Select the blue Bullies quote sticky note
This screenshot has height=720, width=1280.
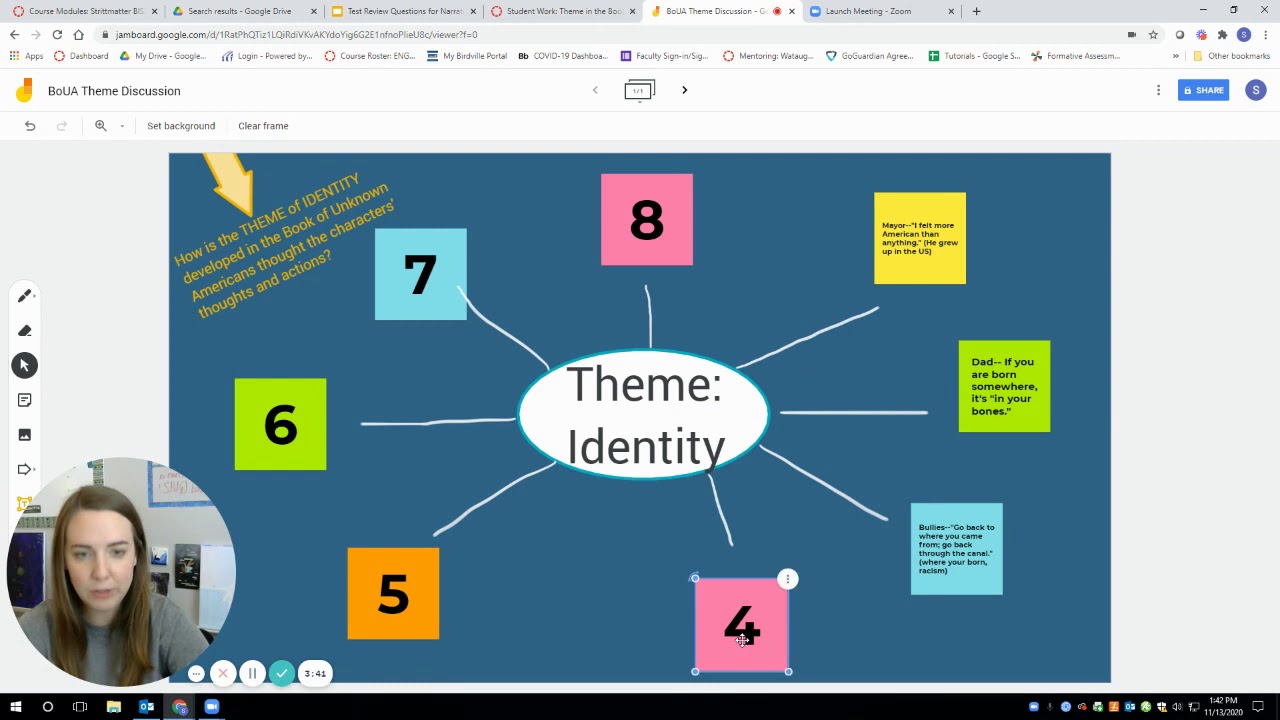tap(956, 549)
